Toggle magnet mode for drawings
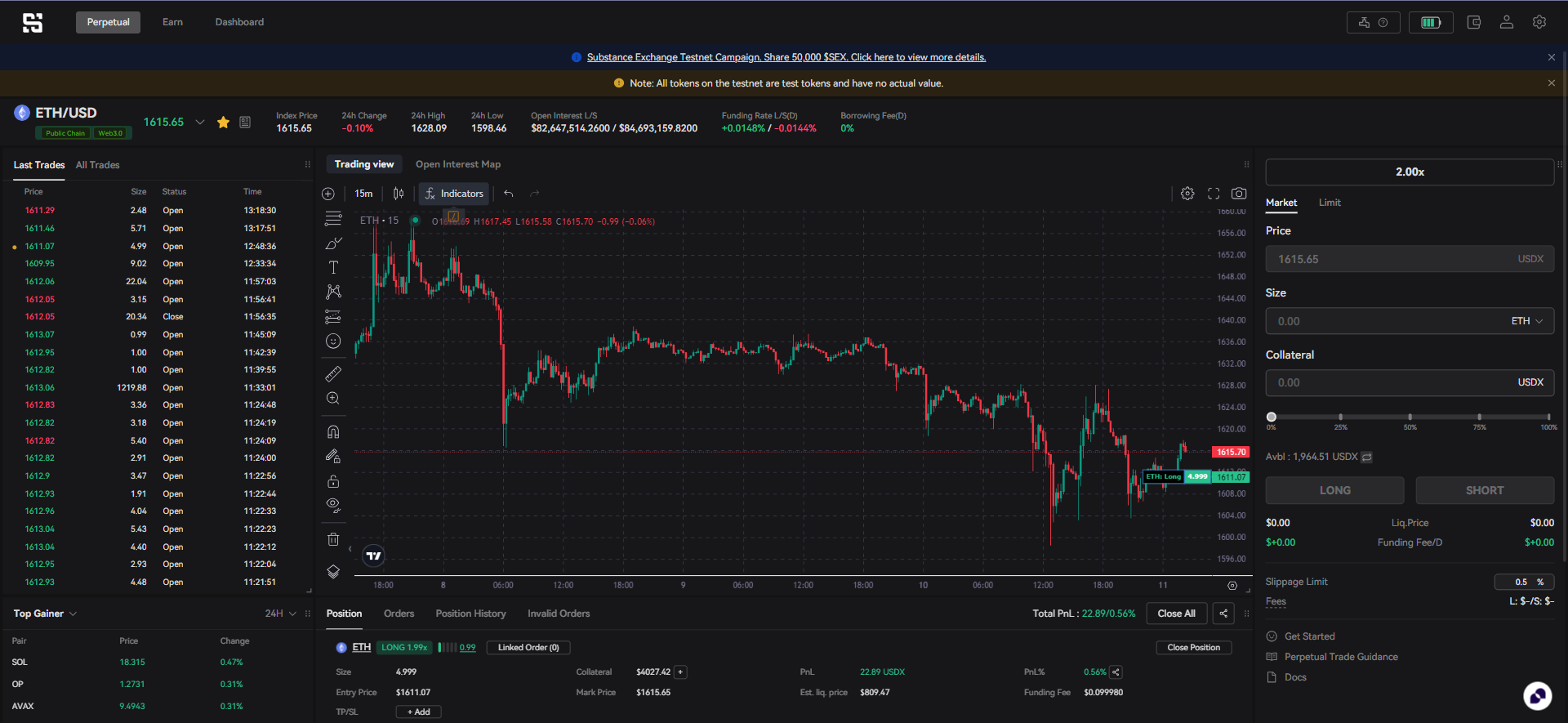Image resolution: width=1568 pixels, height=723 pixels. (333, 431)
